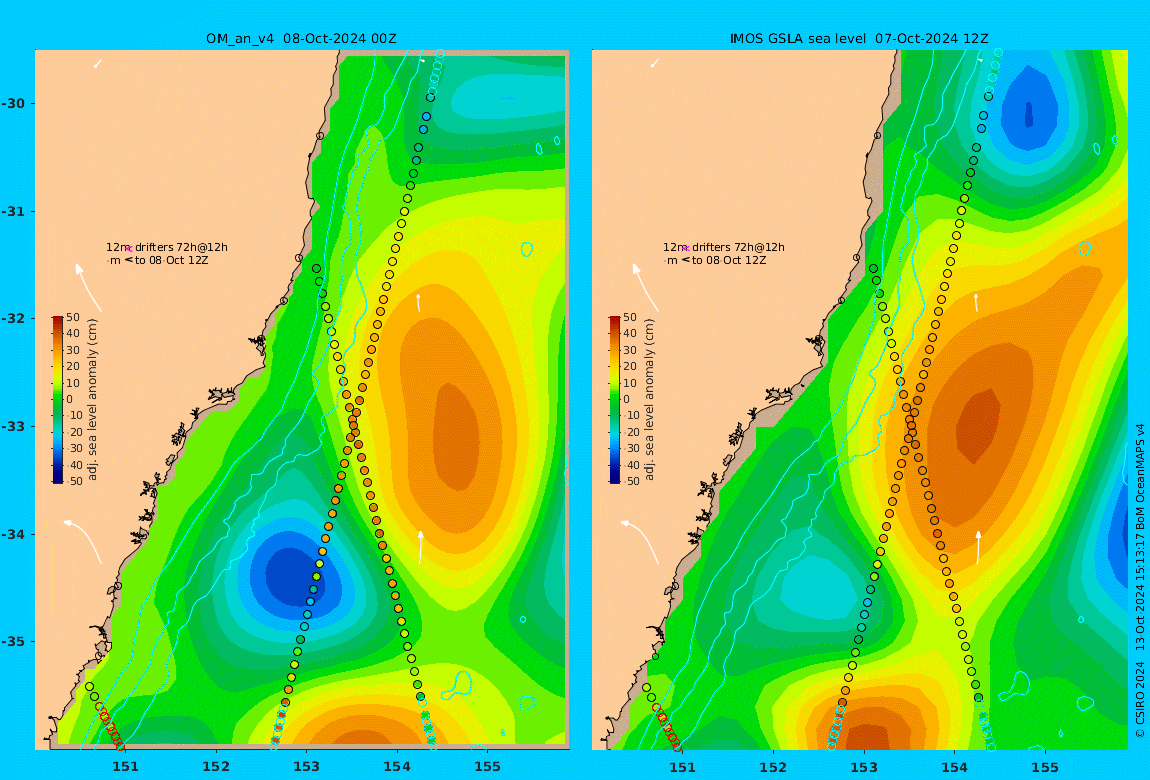The width and height of the screenshot is (1150, 780).
Task: Click '12m drifters 72h@12h' text on left map
Action: (x=167, y=248)
